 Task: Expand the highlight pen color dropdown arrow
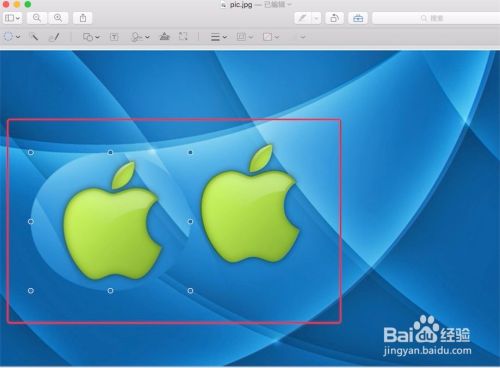pyautogui.click(x=316, y=18)
